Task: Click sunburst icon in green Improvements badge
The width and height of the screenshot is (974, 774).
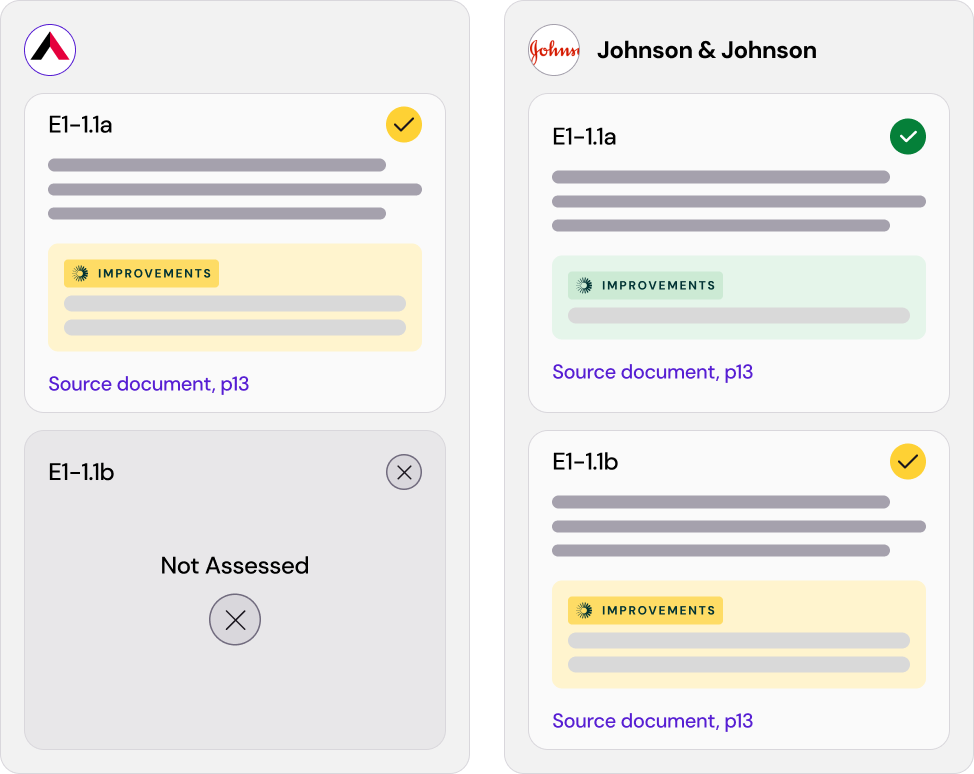Action: (x=585, y=286)
